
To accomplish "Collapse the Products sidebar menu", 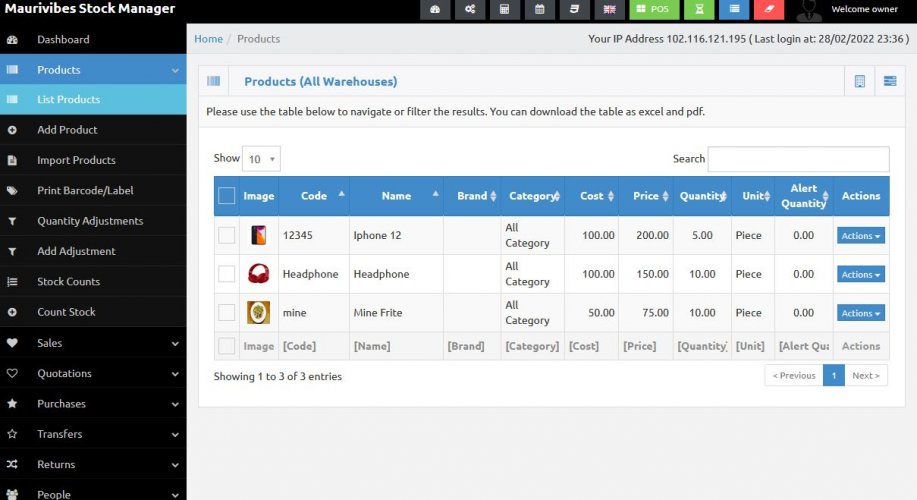I will 93,70.
